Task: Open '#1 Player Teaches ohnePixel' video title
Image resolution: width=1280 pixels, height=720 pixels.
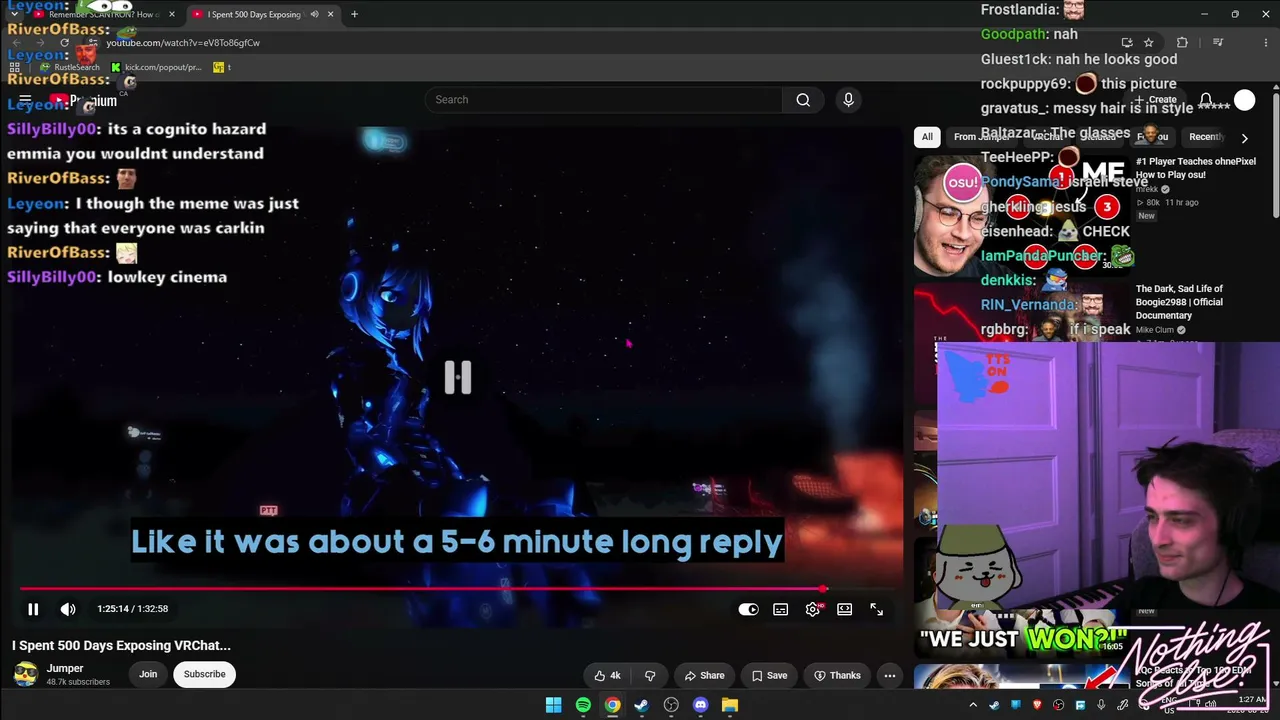Action: [1196, 168]
